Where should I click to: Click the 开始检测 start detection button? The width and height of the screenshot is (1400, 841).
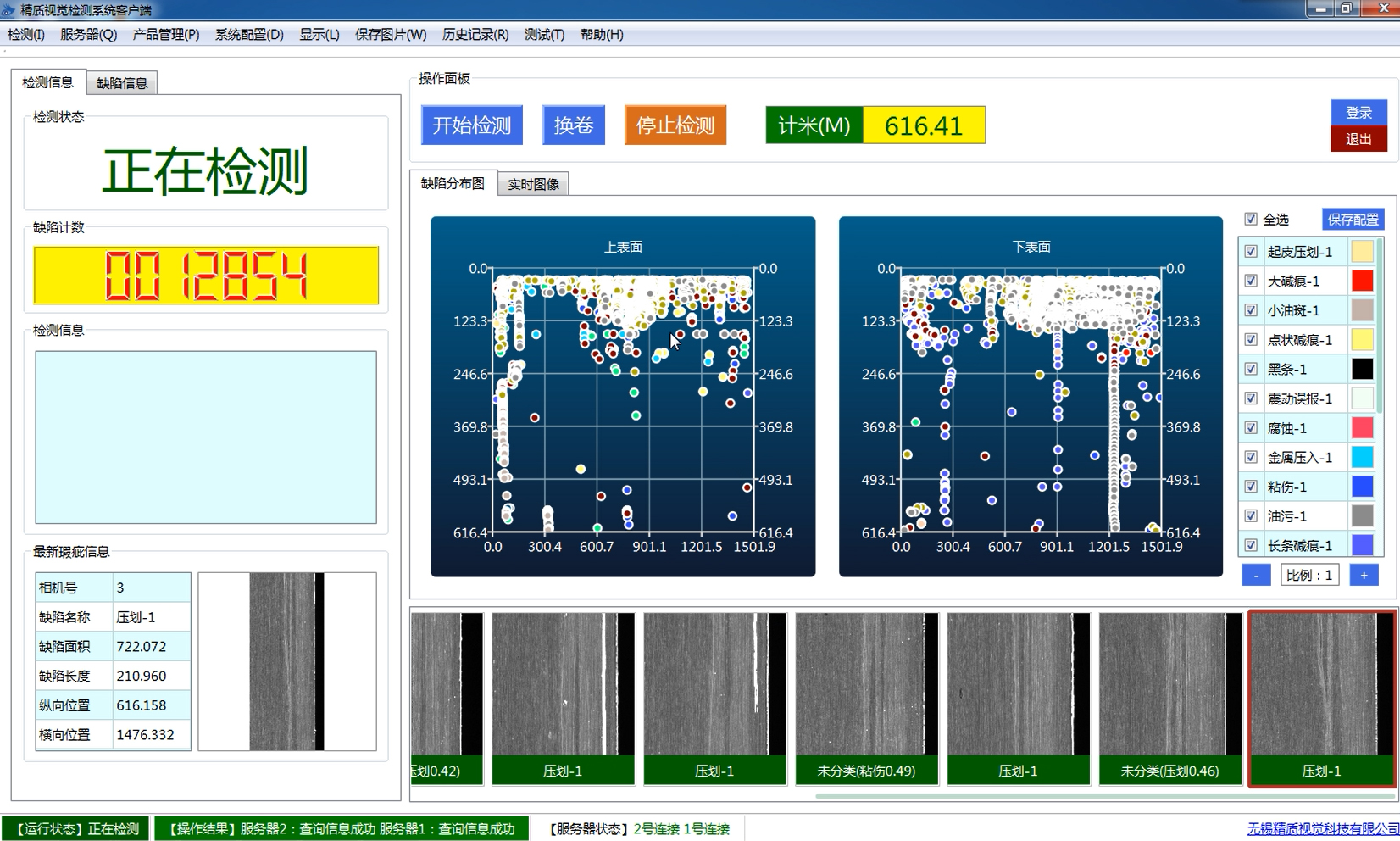(x=471, y=125)
